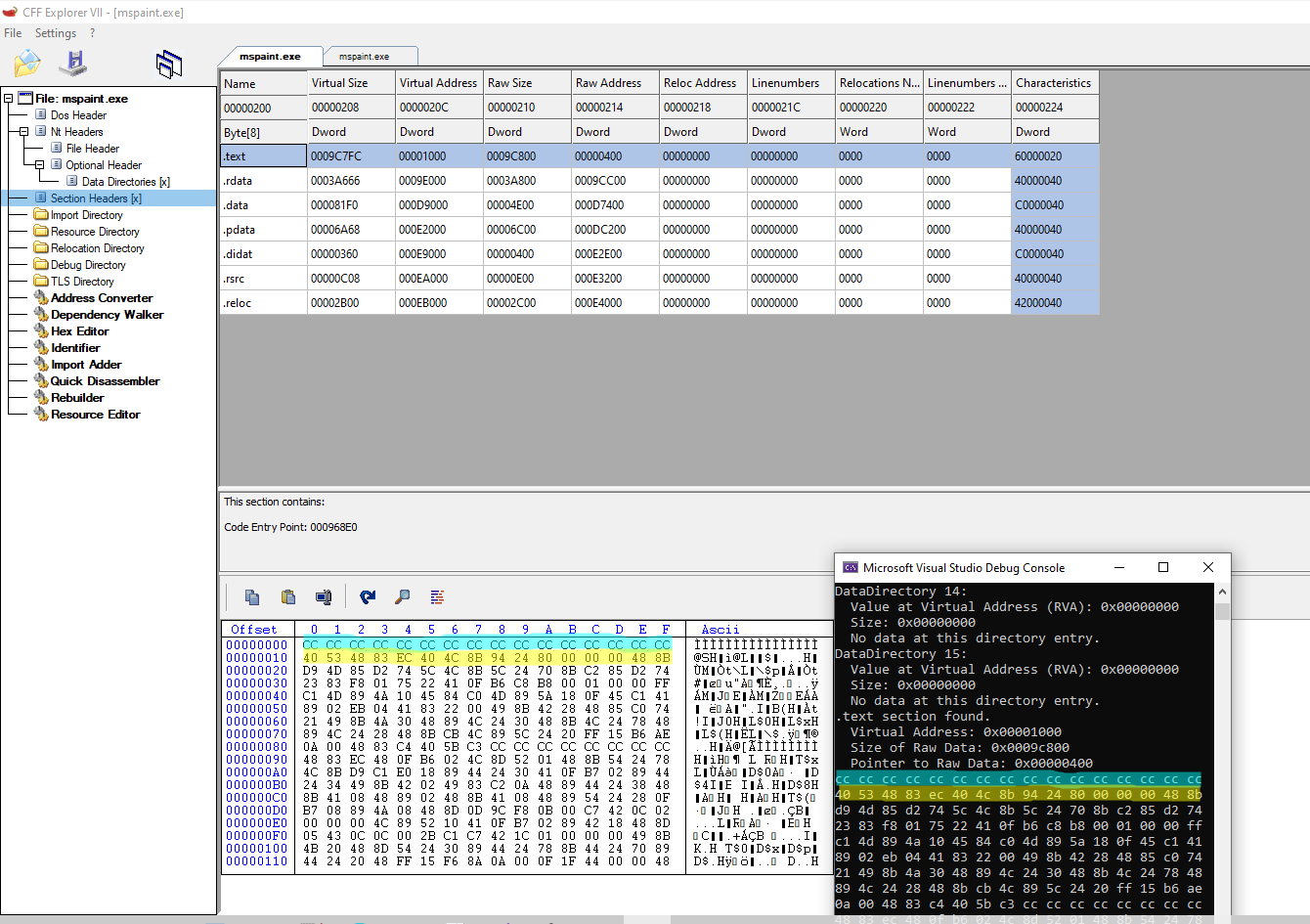Select the .pdata section row
Image resolution: width=1310 pixels, height=924 pixels.
pos(660,229)
